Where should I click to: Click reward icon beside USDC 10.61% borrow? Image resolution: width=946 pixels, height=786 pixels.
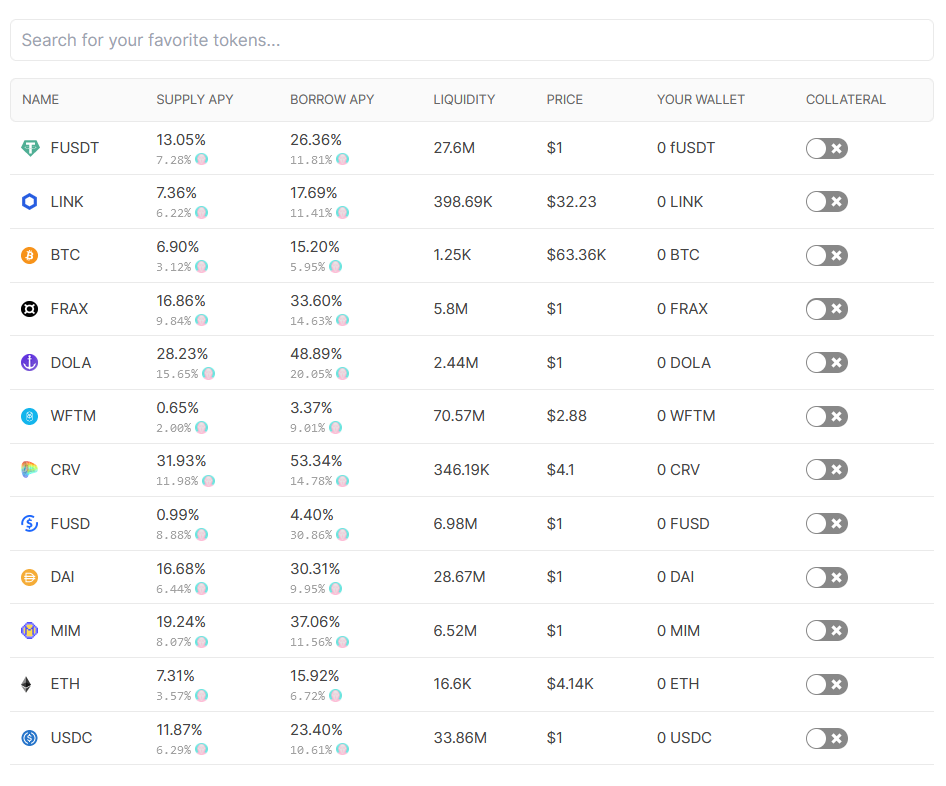click(343, 749)
